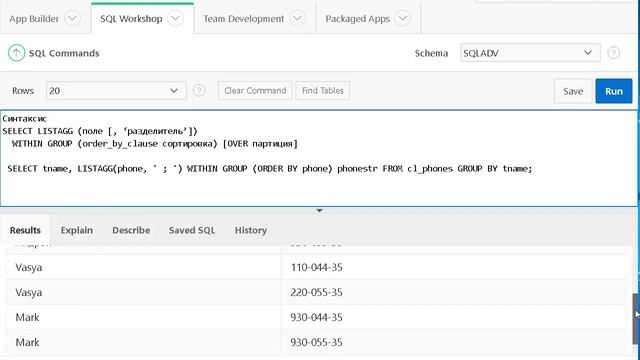Click the Mark cell with 930-044-35
This screenshot has height=360, width=640.
[144, 317]
